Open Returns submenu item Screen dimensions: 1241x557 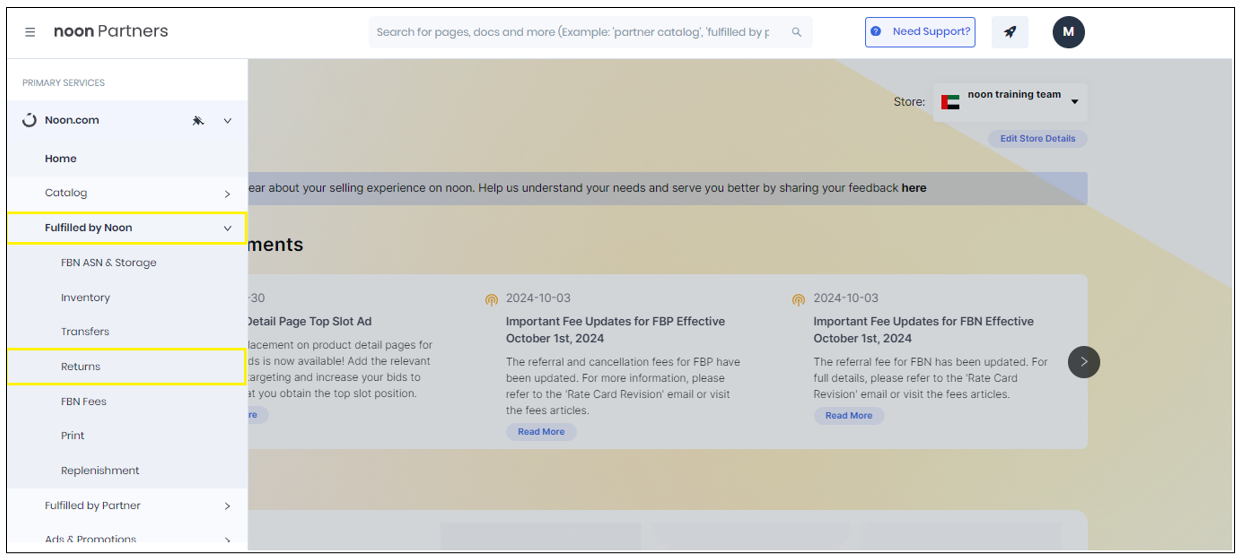click(80, 367)
